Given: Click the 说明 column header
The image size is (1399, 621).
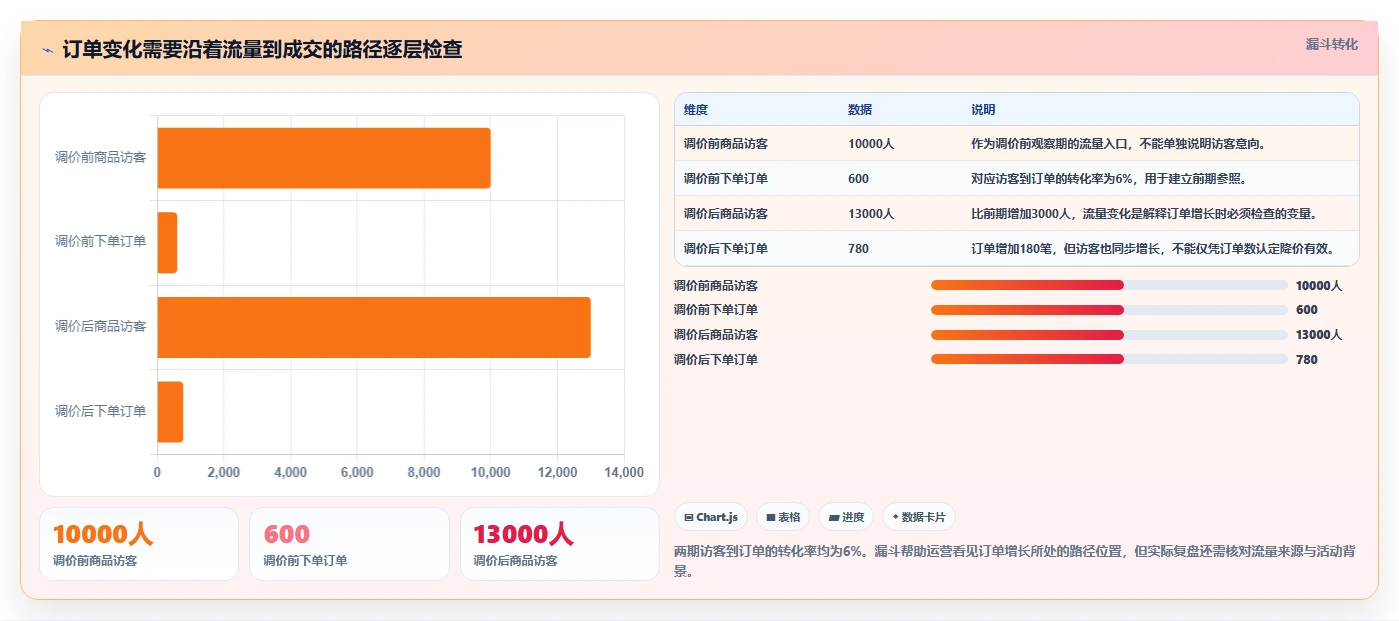Looking at the screenshot, I should coord(983,109).
